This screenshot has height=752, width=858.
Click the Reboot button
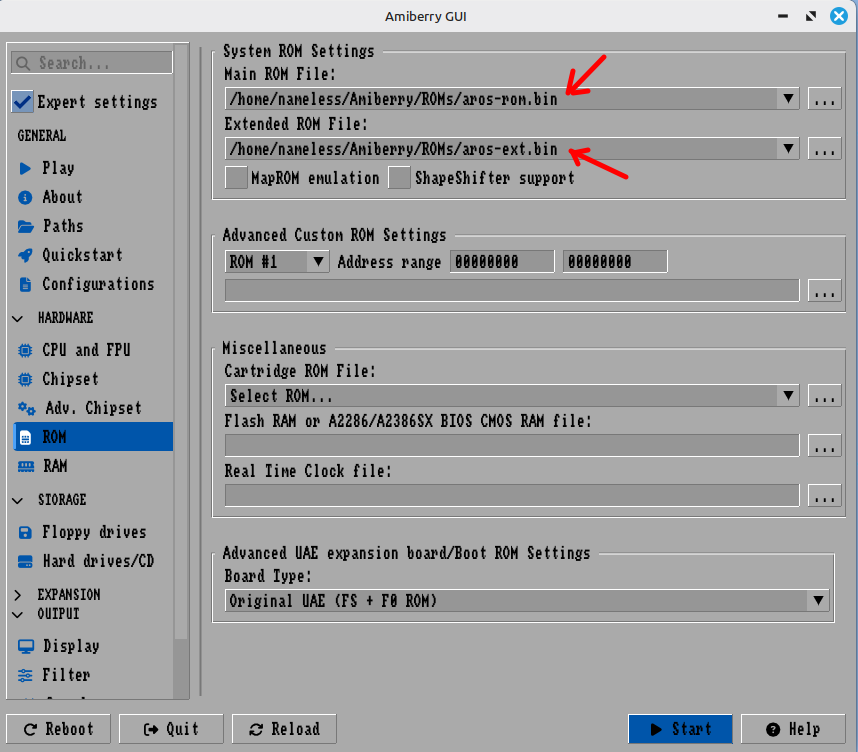pos(59,729)
